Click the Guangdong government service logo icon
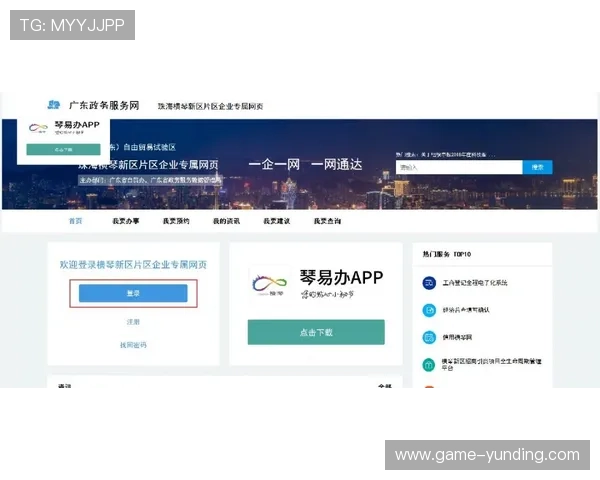Viewport: 600px width, 480px height. pyautogui.click(x=54, y=104)
